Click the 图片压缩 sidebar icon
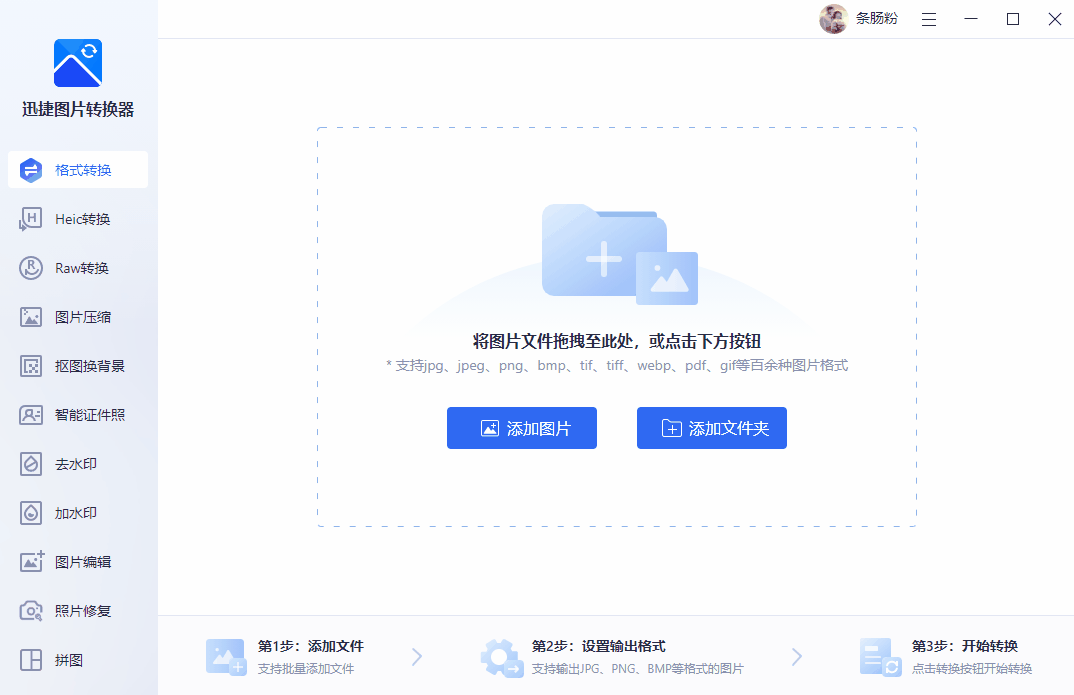This screenshot has height=695, width=1074. click(x=31, y=317)
